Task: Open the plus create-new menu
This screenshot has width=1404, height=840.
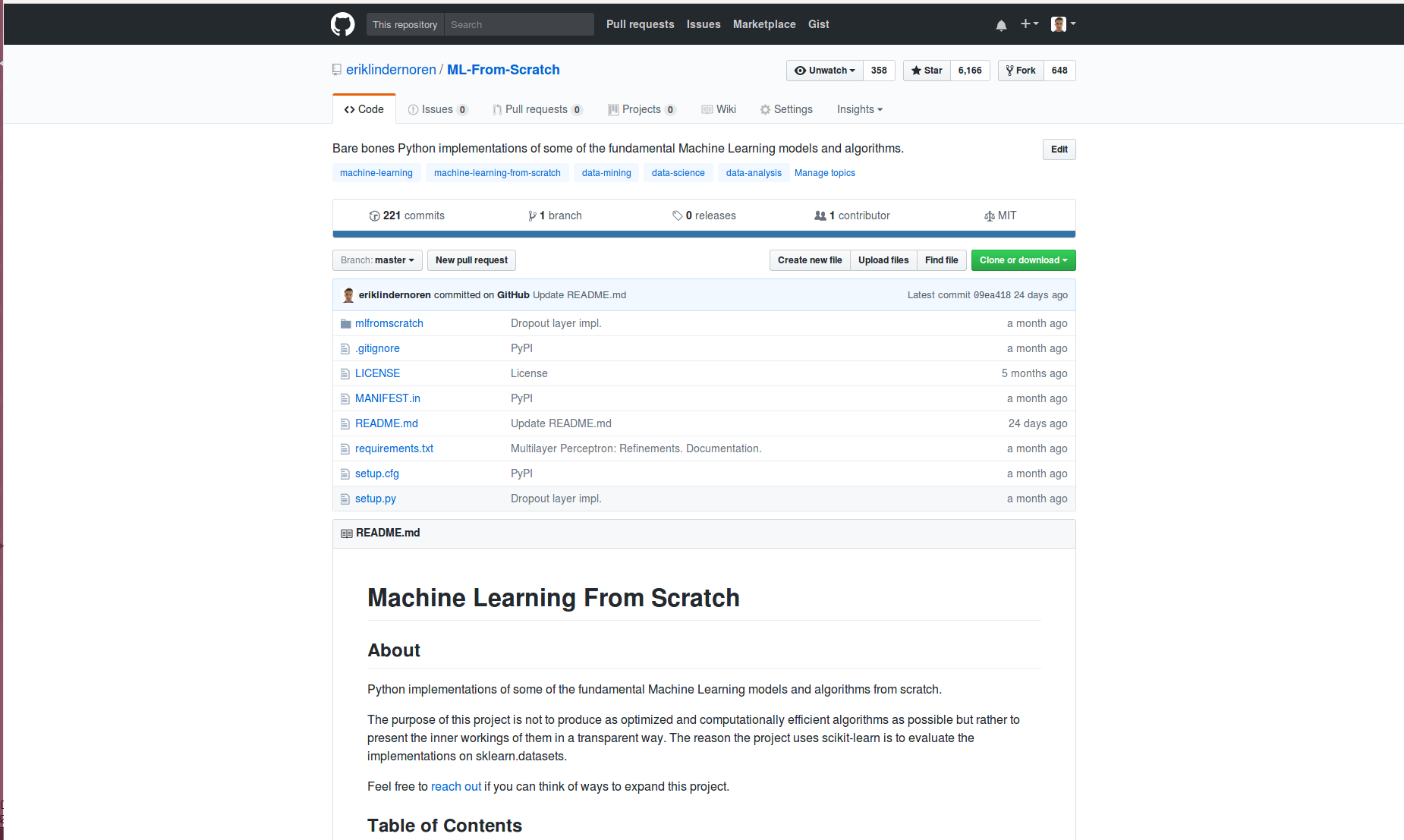Action: click(x=1029, y=24)
